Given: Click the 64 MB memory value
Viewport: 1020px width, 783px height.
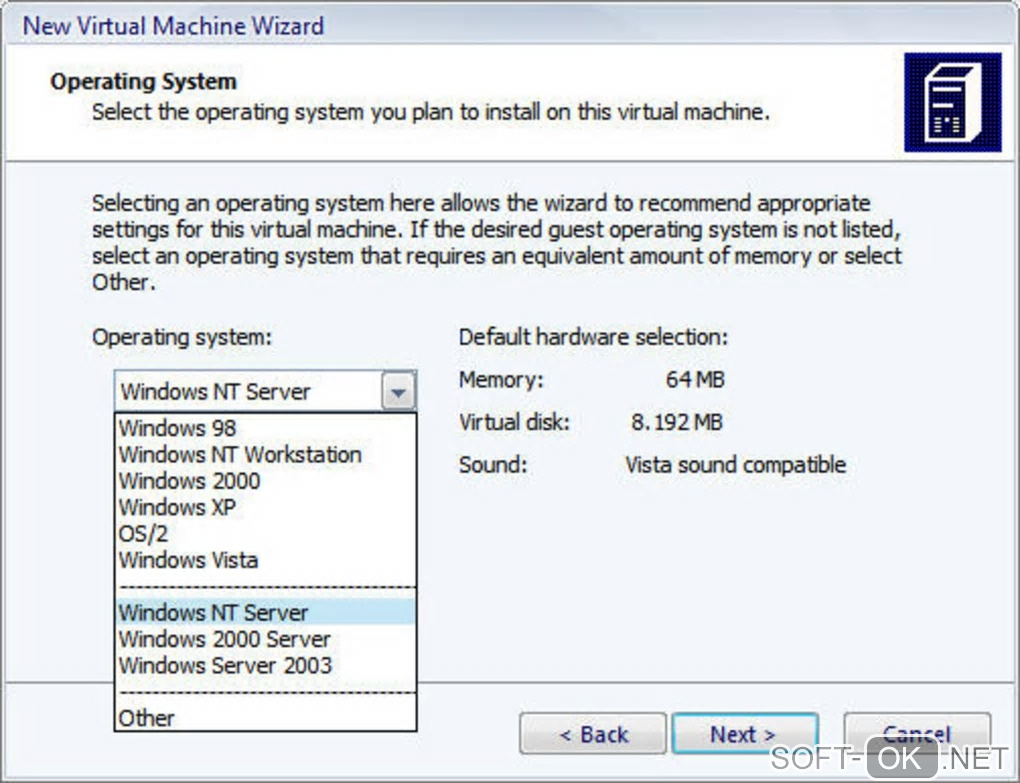Looking at the screenshot, I should point(695,380).
